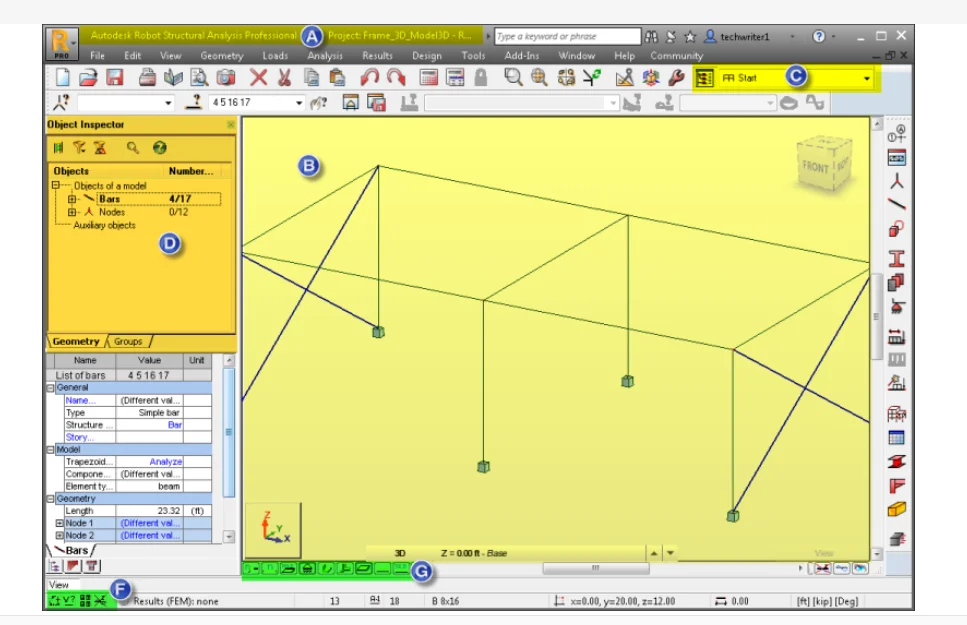Open the Start layout dropdown

coord(866,78)
